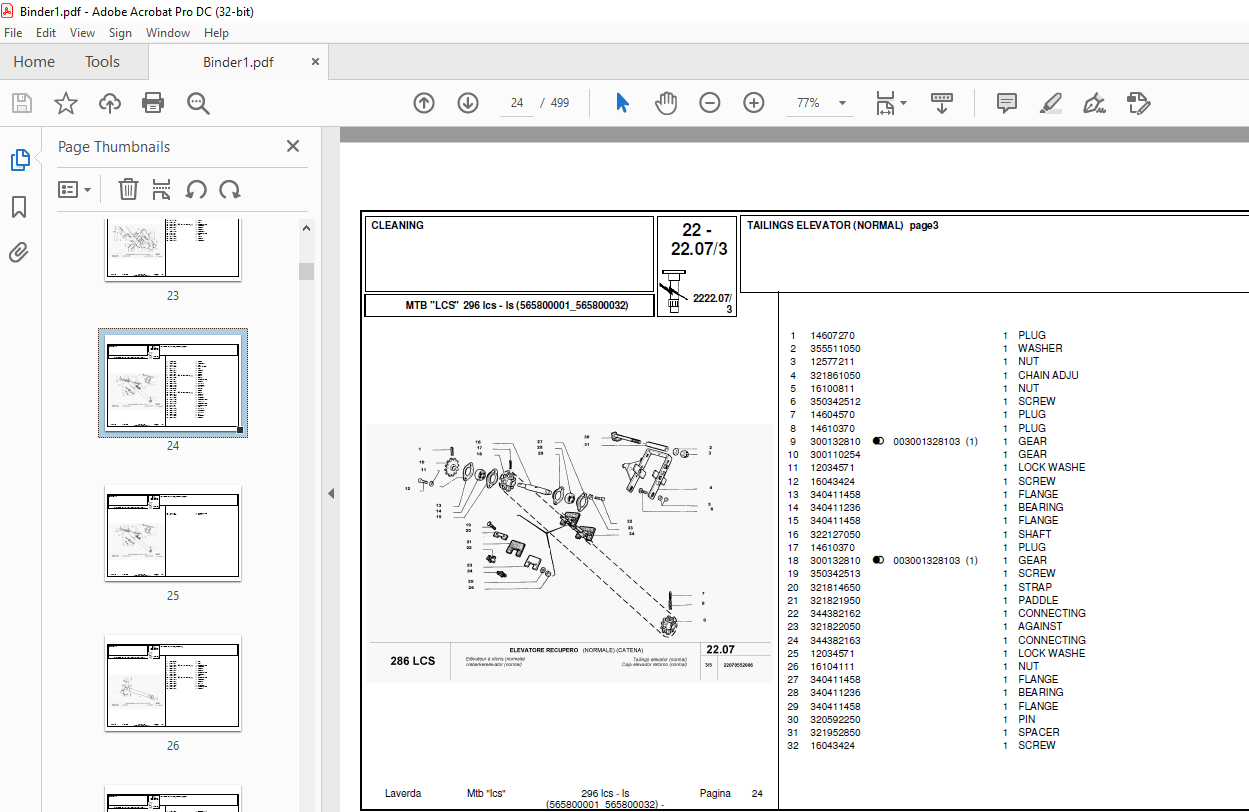Screen dimensions: 1249x812
Task: Open the Page Thumbnails panel icon
Action: coord(19,160)
